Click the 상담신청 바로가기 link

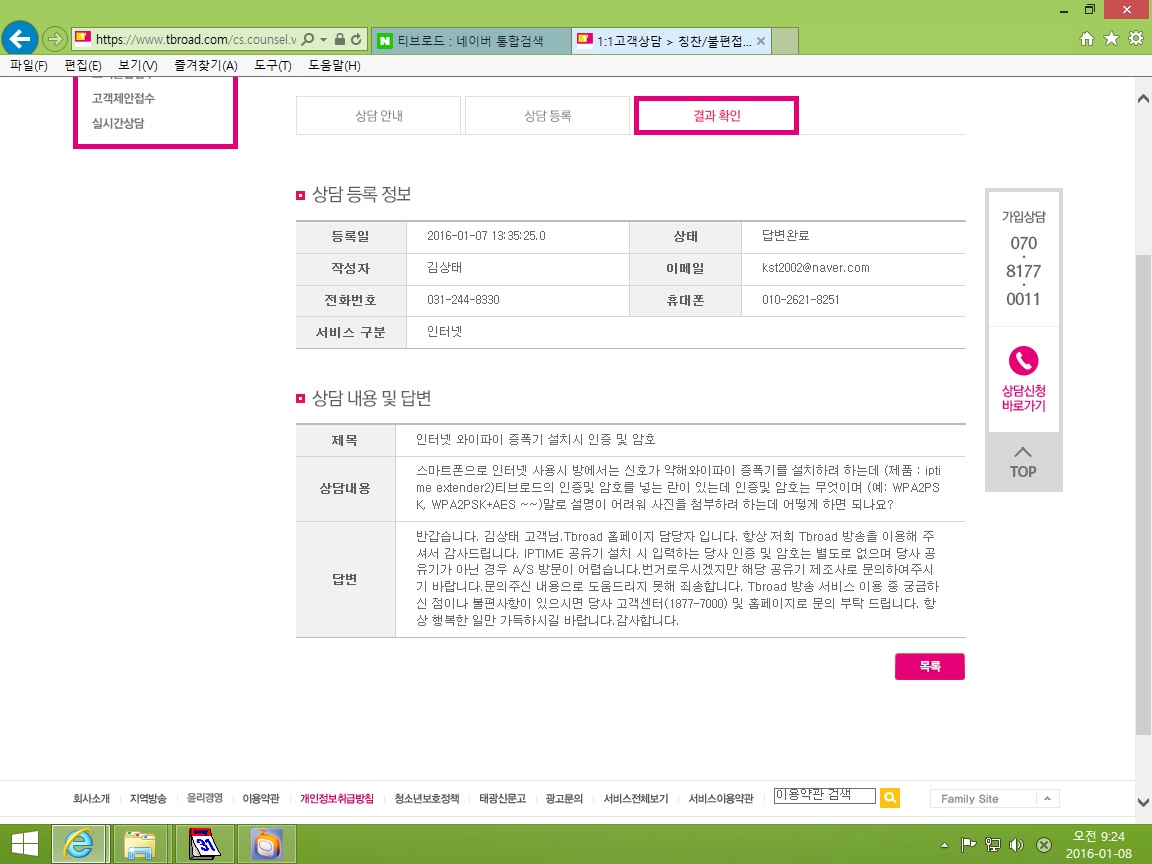point(1023,398)
